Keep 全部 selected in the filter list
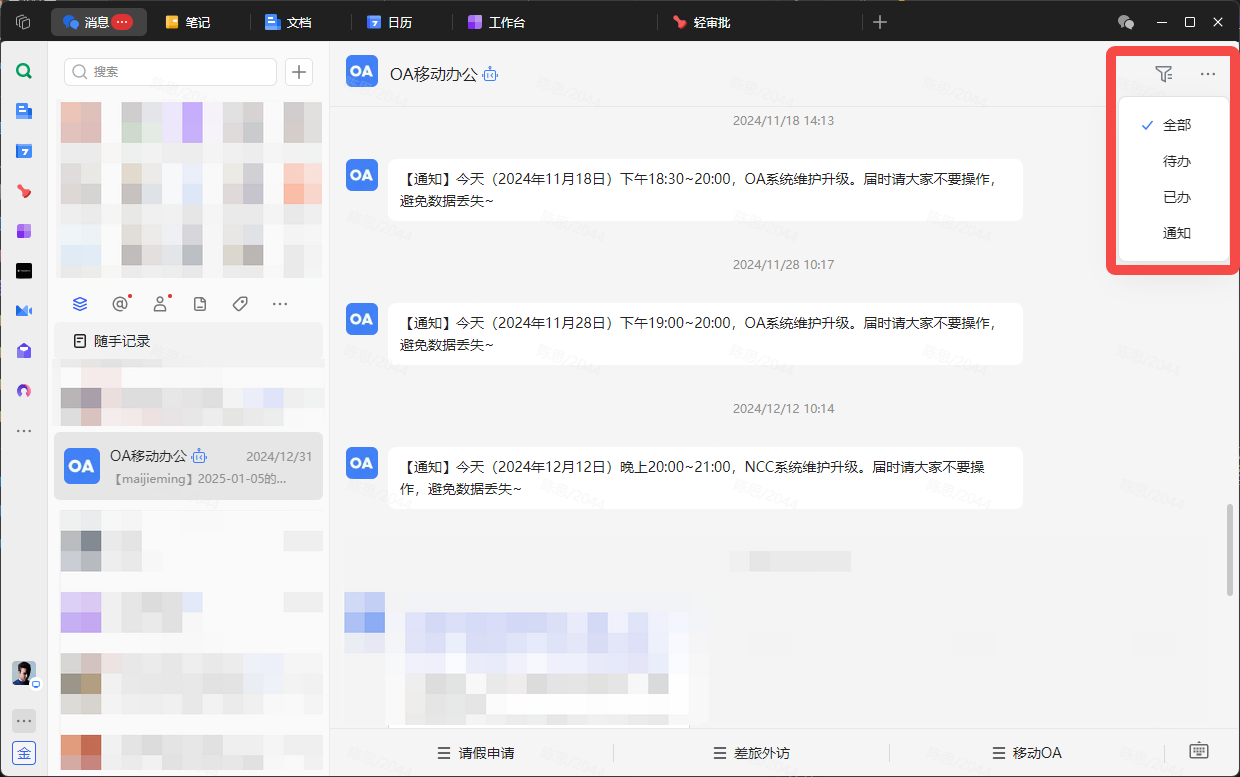 click(1177, 124)
